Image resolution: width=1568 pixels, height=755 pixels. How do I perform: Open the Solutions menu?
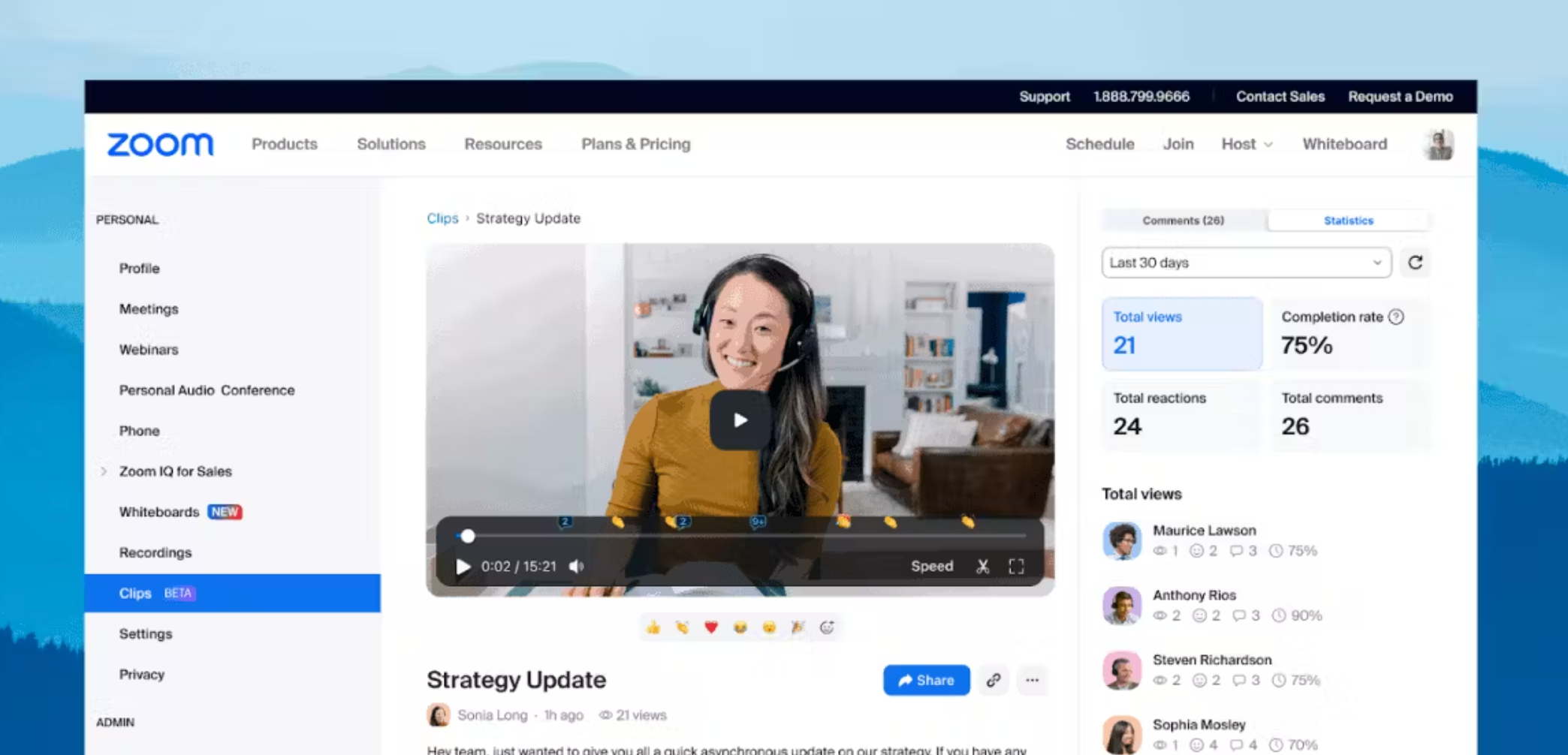click(391, 144)
